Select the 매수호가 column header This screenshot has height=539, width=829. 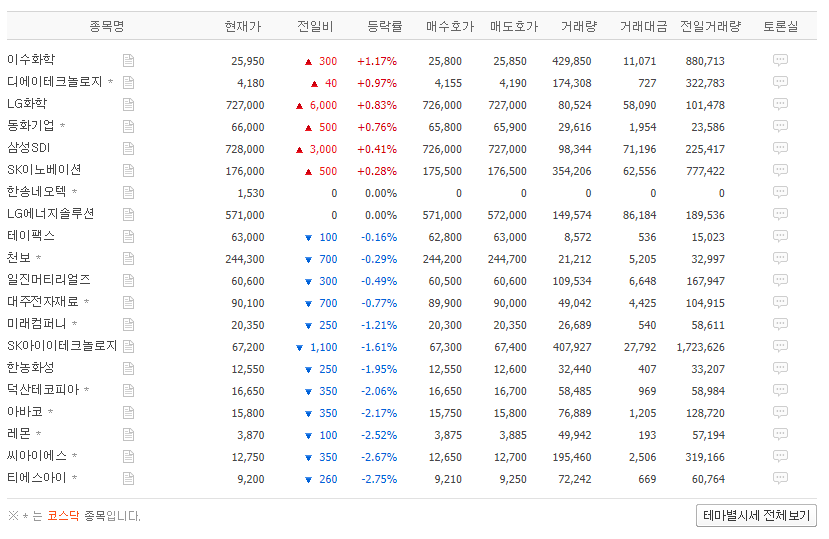pyautogui.click(x=450, y=26)
